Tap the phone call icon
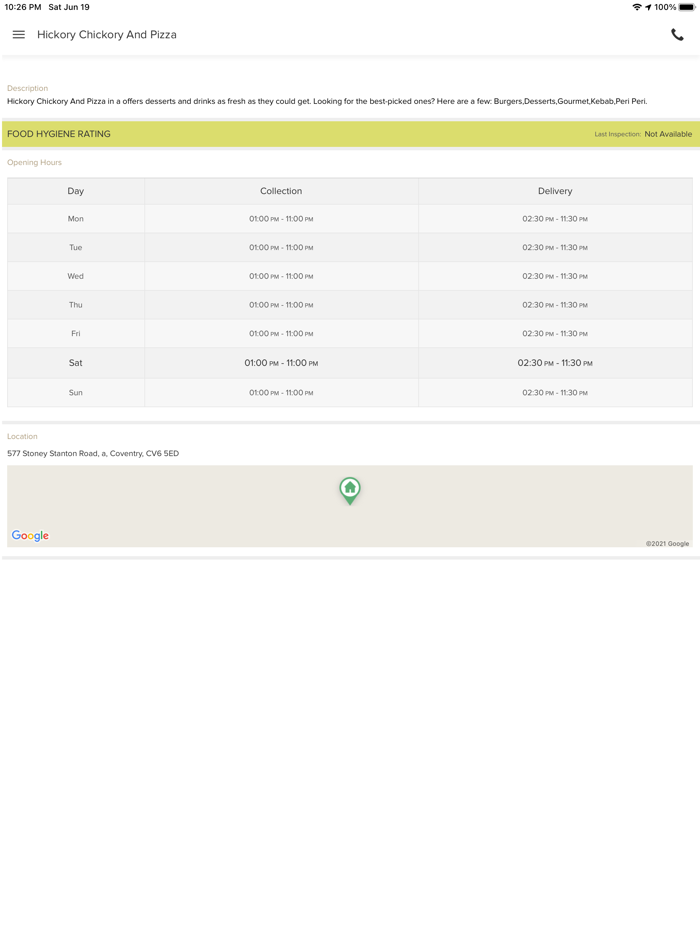 click(x=677, y=35)
